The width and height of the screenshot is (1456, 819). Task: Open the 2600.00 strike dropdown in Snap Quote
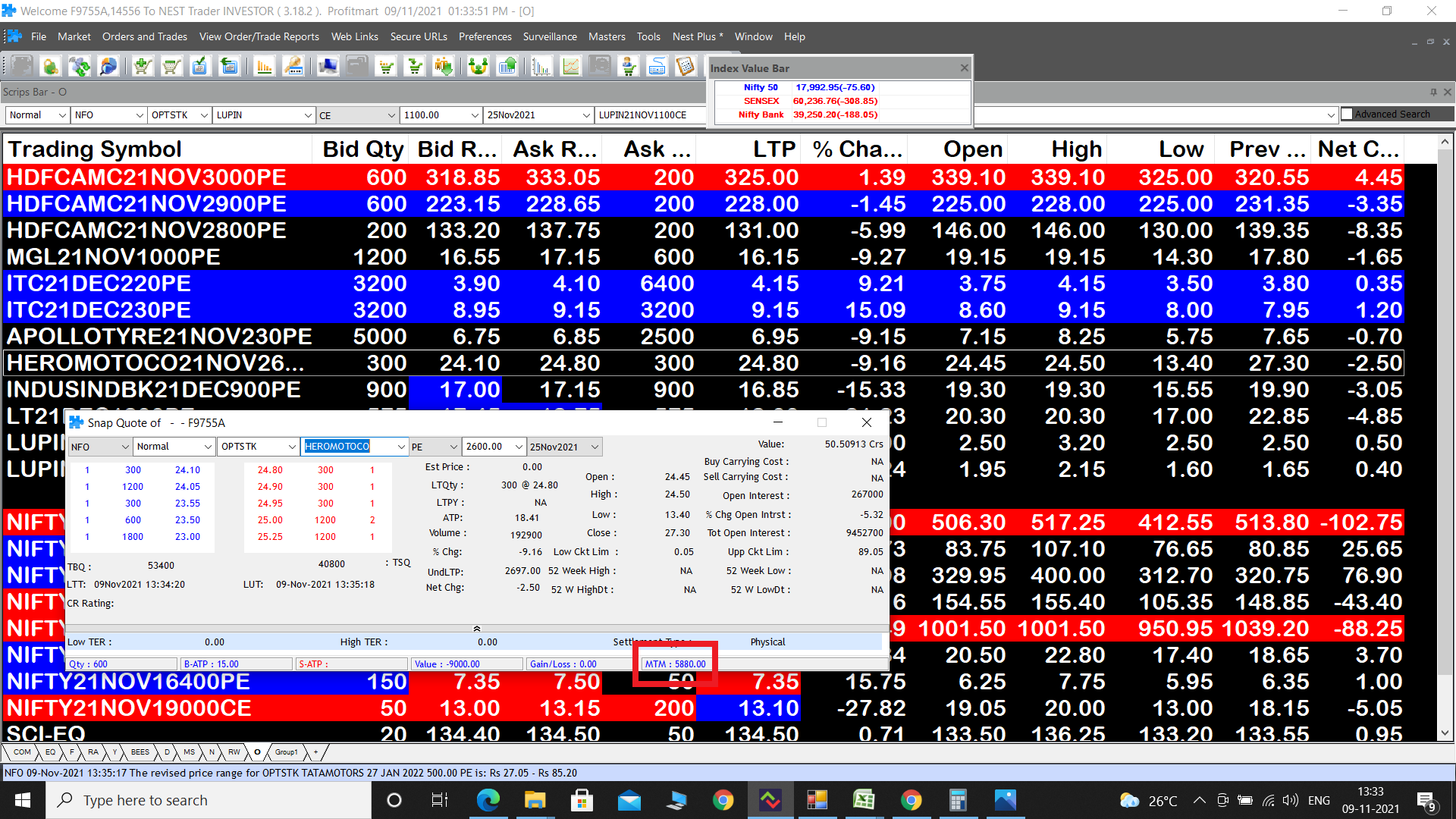519,447
